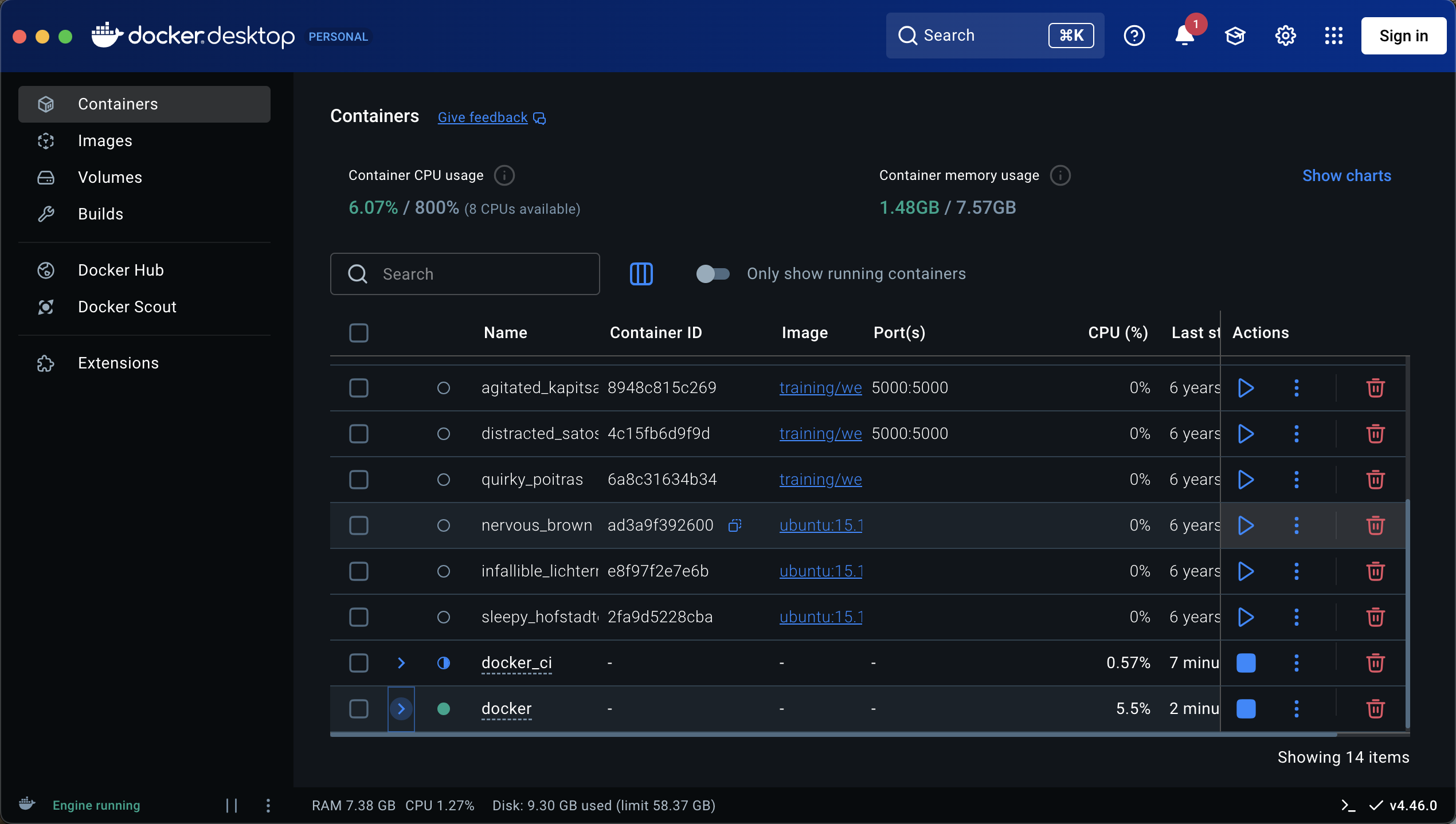Delete the quirky_poitras container
Screen dimensions: 1456x824
(1375, 480)
